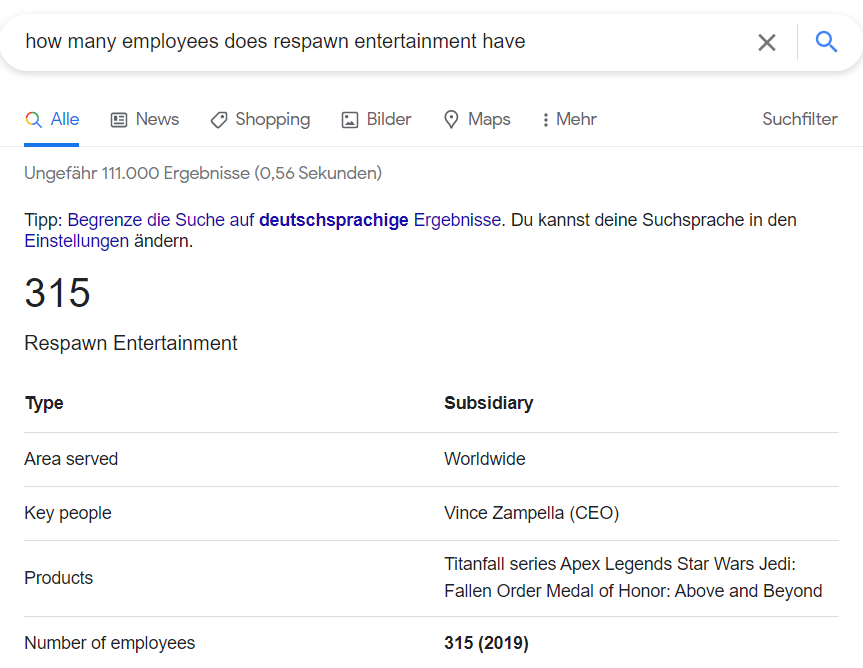Open the Shopping tab

click(260, 119)
